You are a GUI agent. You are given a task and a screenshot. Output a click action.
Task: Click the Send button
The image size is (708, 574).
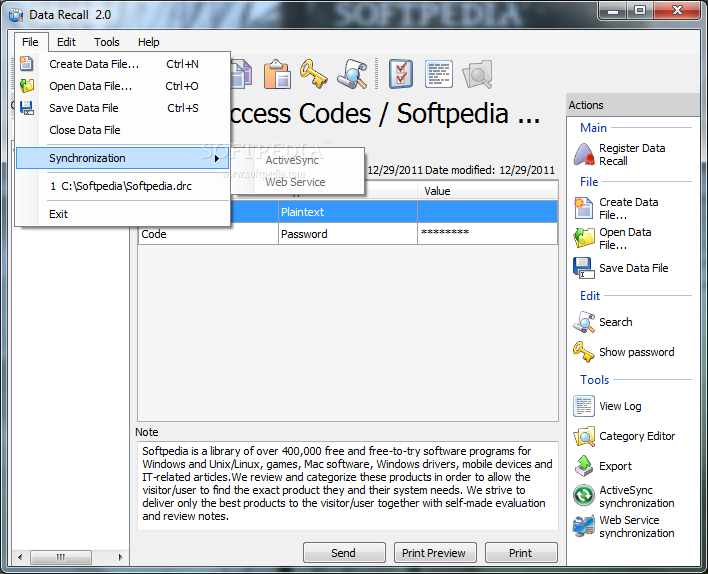pyautogui.click(x=344, y=553)
